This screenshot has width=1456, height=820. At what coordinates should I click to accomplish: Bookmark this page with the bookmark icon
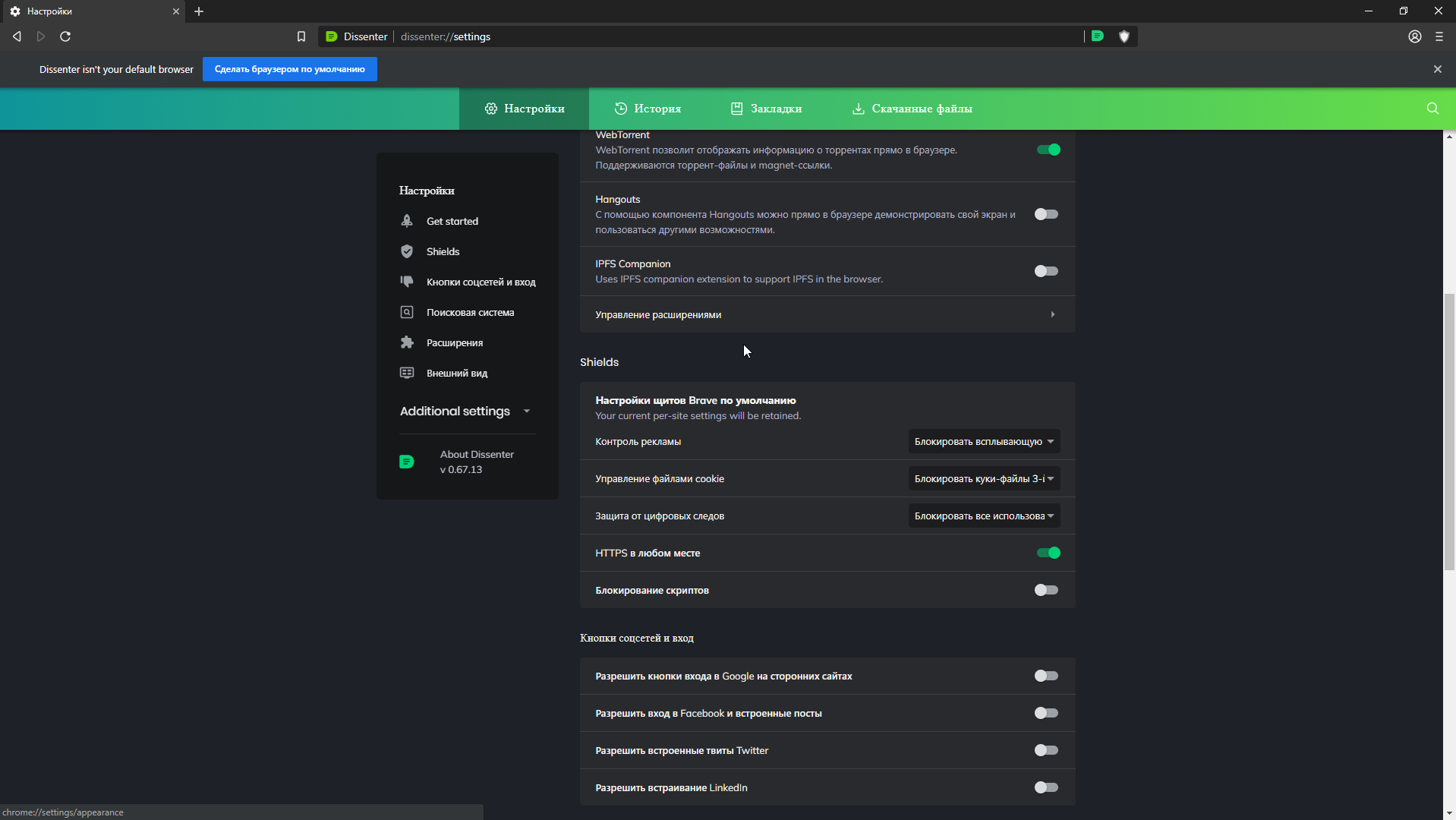click(x=301, y=36)
